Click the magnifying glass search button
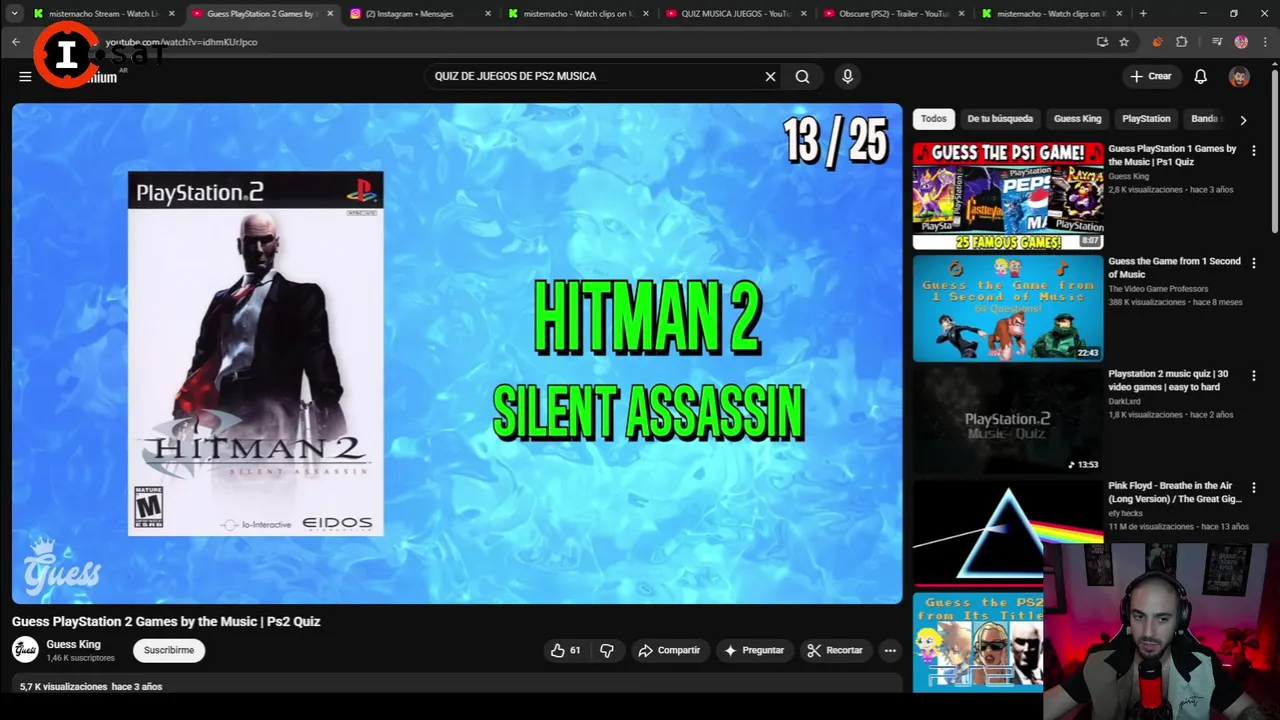 tap(802, 76)
